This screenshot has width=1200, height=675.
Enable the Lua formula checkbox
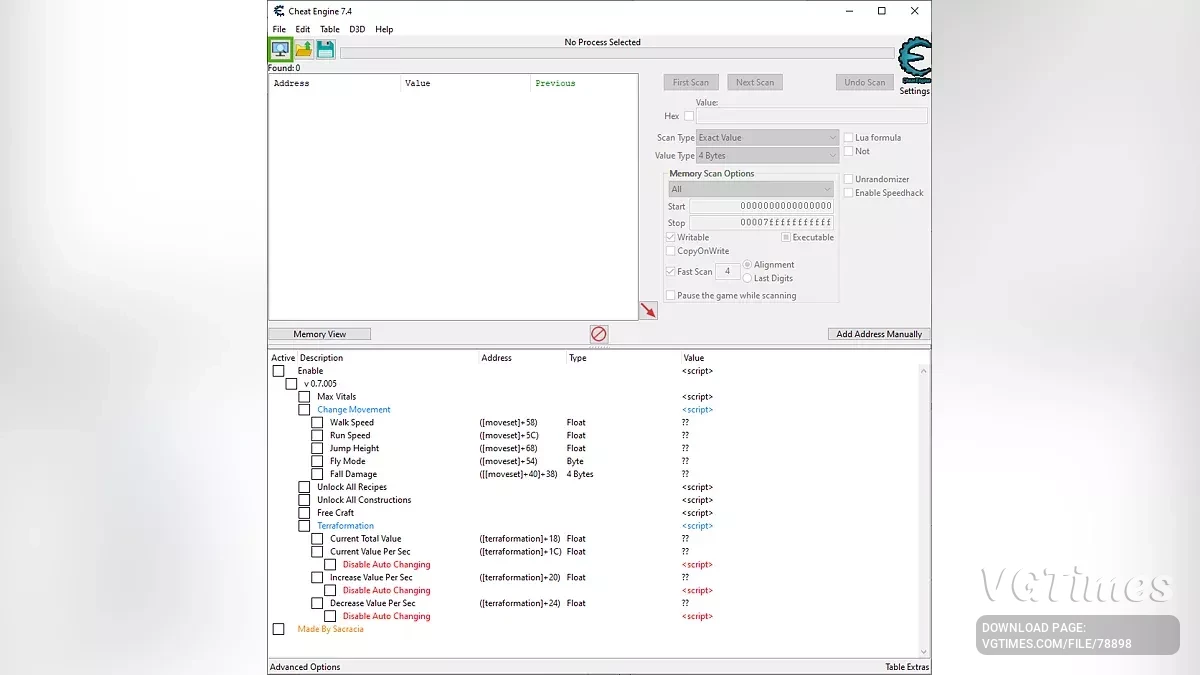tap(849, 137)
